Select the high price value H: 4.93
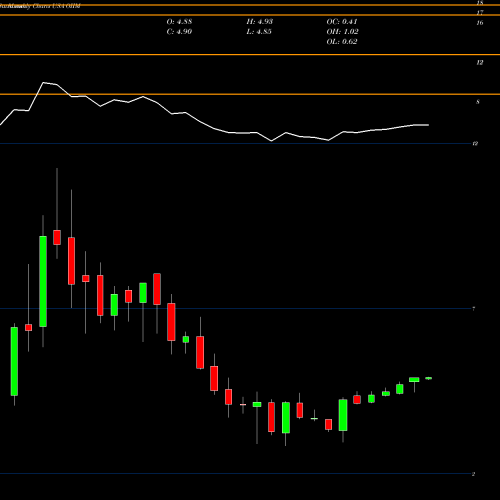Image resolution: width=500 pixels, height=500 pixels. point(260,22)
